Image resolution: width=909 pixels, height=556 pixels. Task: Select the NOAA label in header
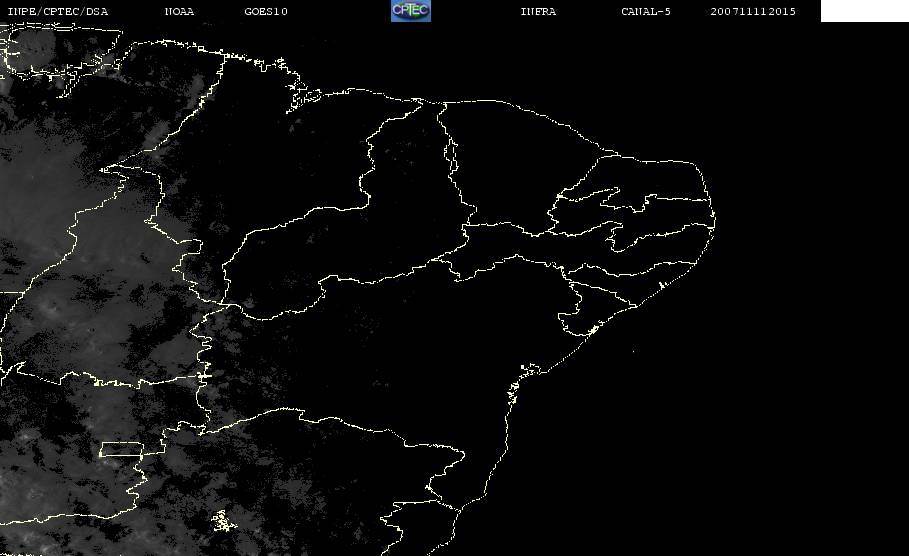(179, 12)
